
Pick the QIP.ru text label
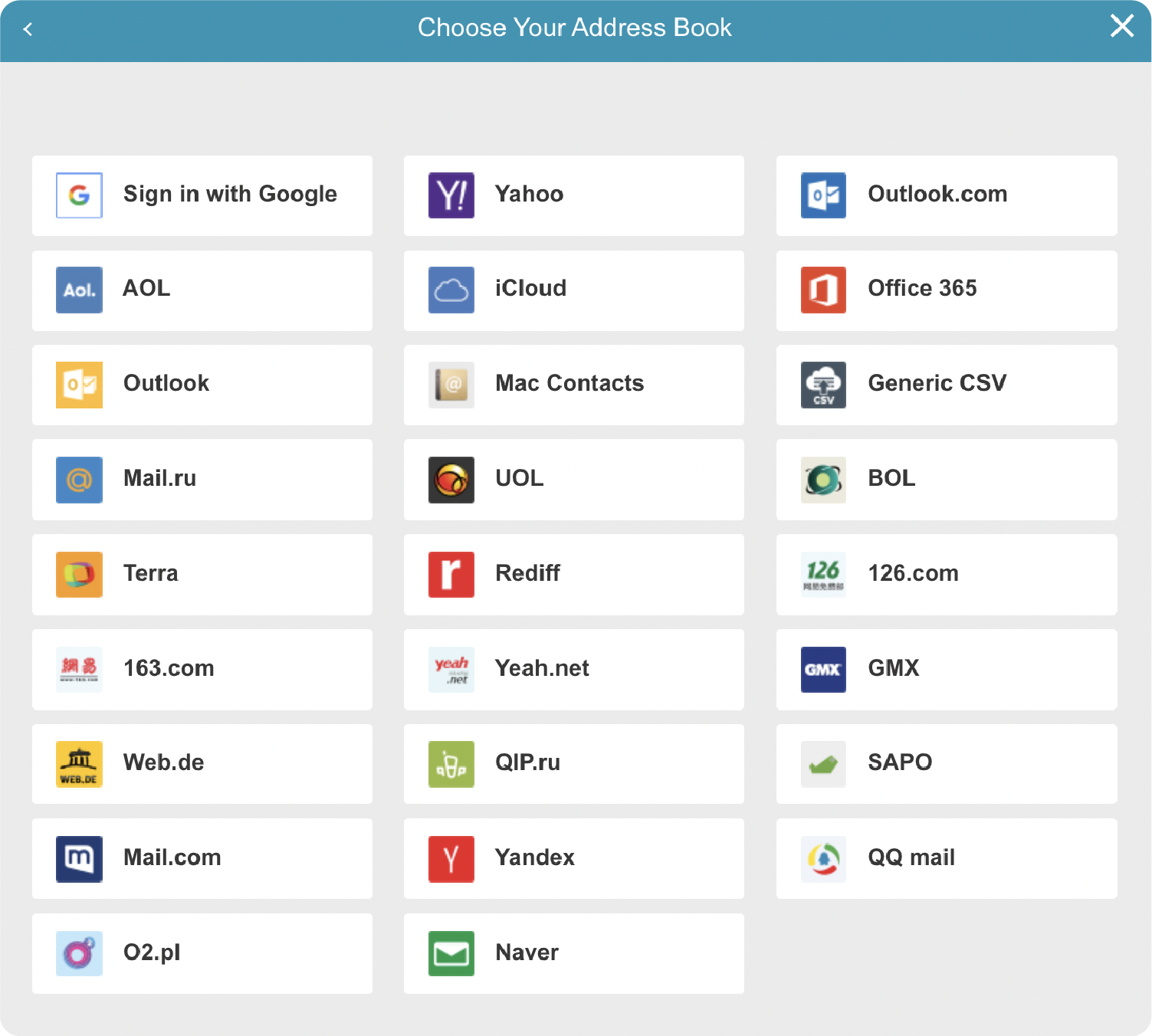[x=527, y=762]
